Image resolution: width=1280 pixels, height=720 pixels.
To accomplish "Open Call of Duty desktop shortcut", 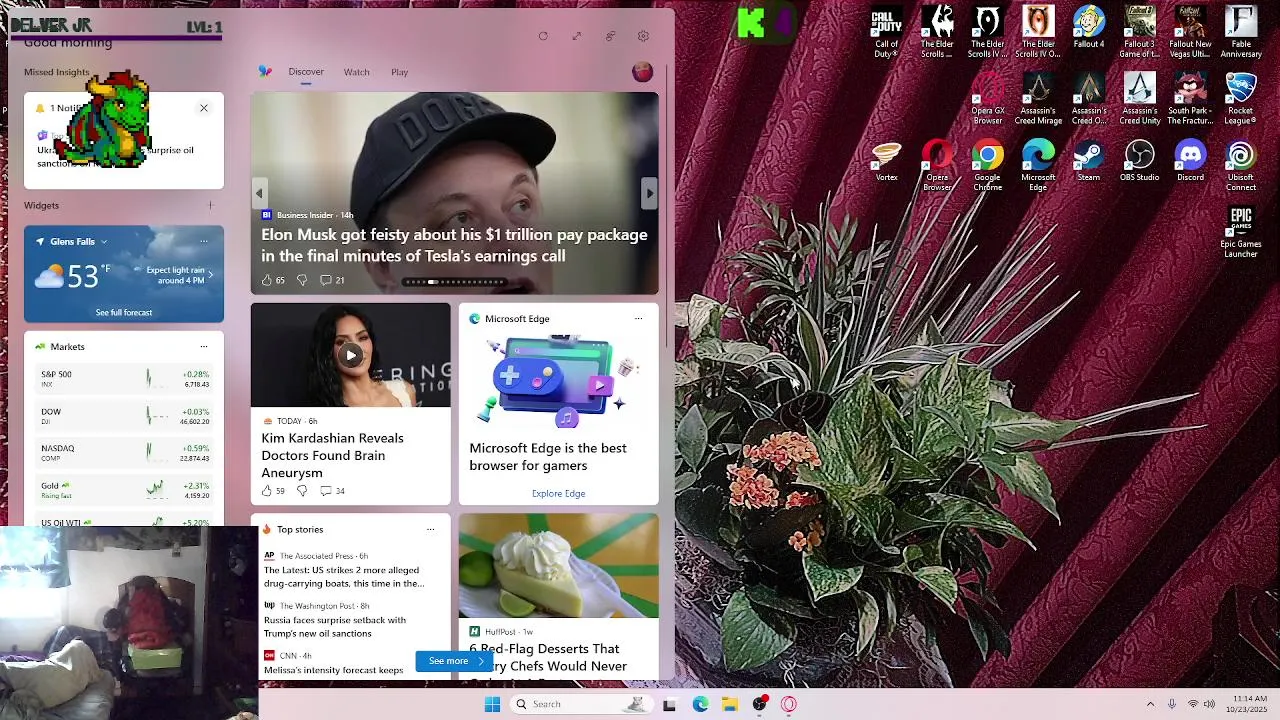I will pyautogui.click(x=886, y=33).
